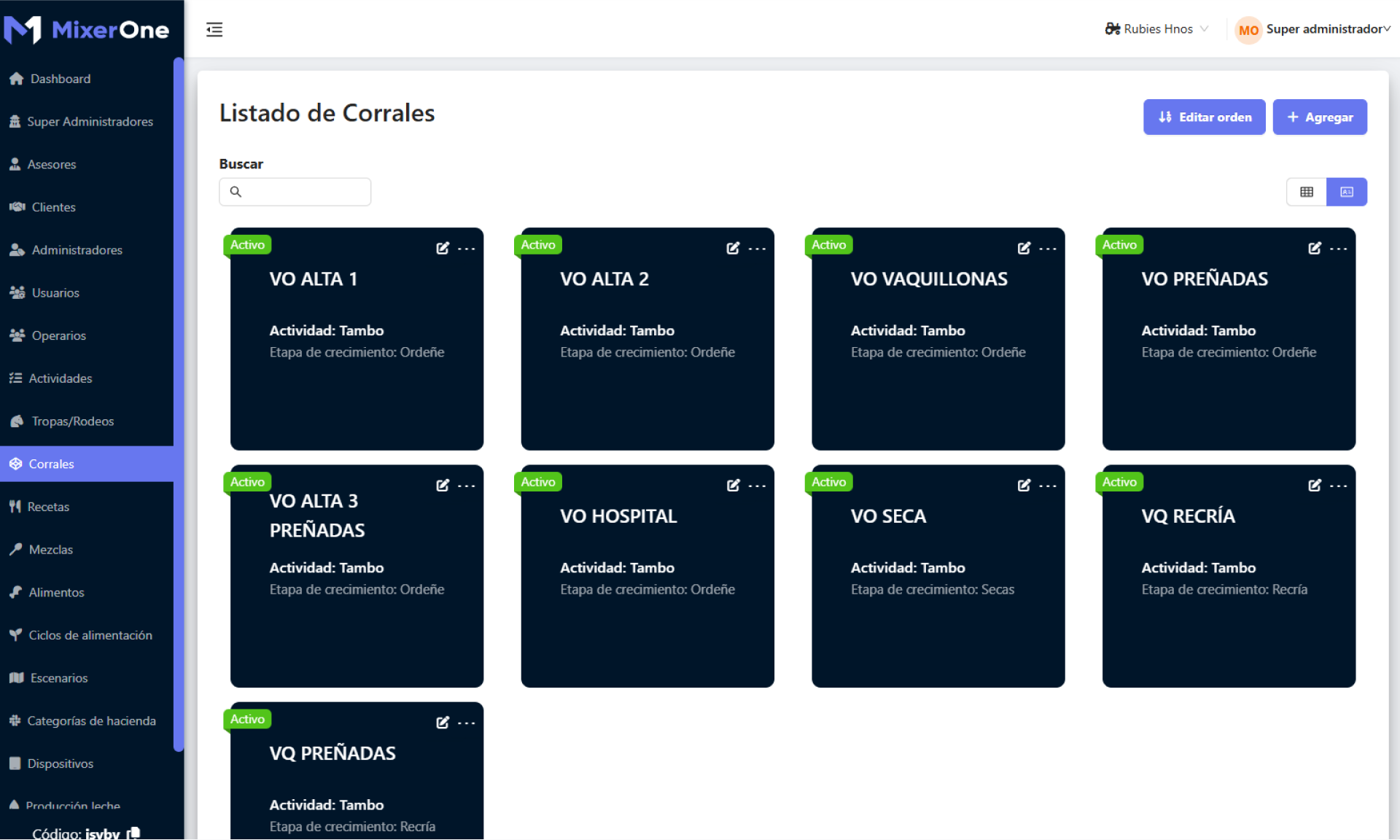
Task: Edit the VO VAQUILLONAS corral
Action: [x=1024, y=248]
